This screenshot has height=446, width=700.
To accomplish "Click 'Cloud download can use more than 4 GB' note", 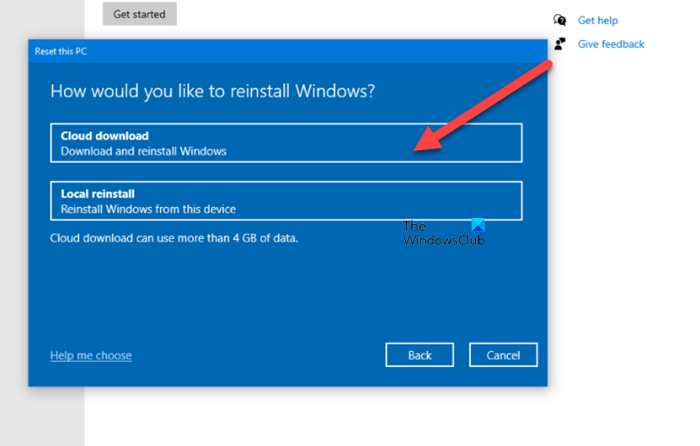I will coord(174,238).
